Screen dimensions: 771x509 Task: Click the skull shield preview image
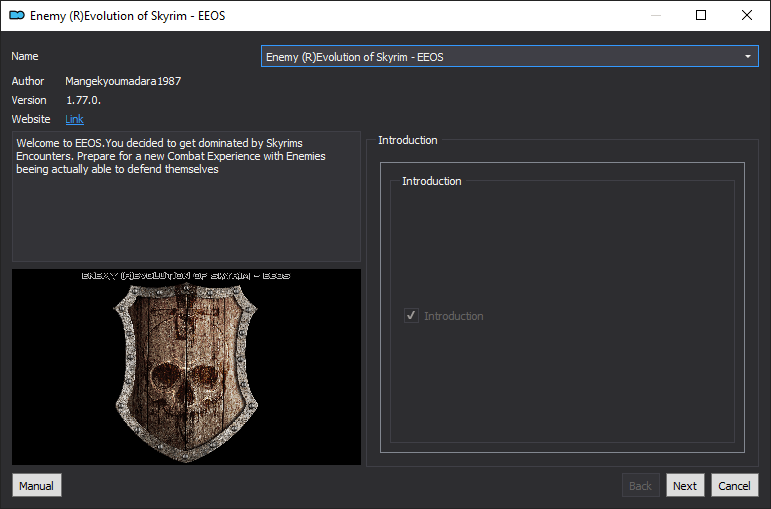click(x=186, y=366)
